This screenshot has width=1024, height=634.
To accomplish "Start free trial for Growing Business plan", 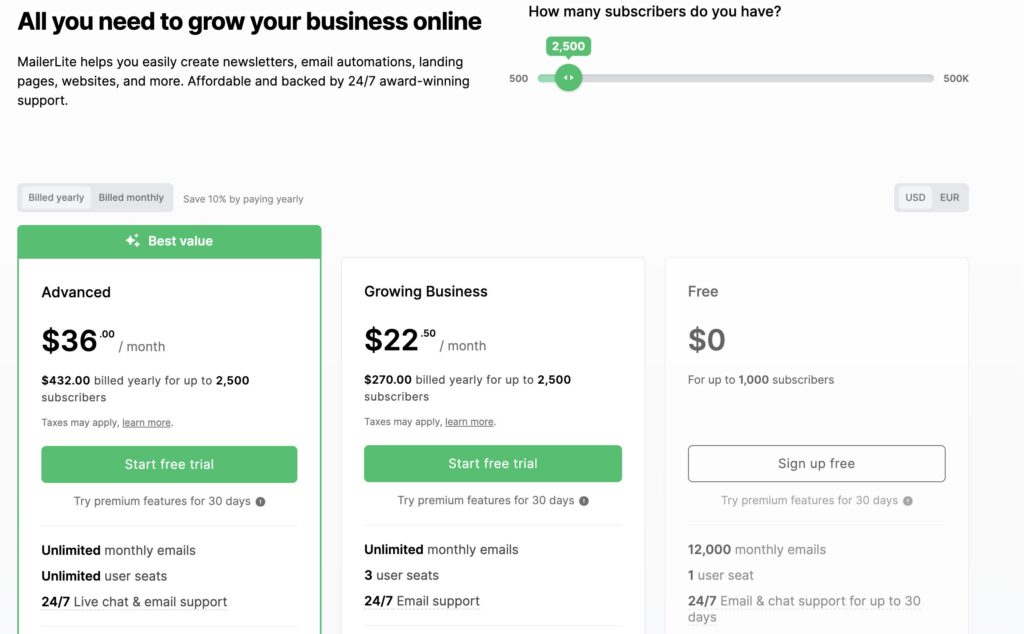I will 493,464.
